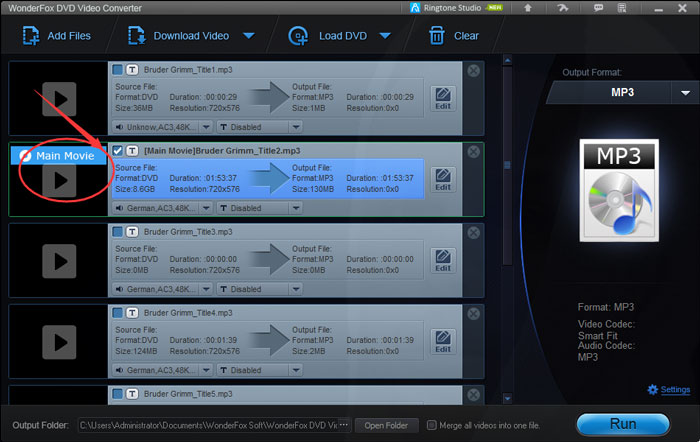Screen dimensions: 700x442
Task: Click the upgrade arrow icon in the title bar
Action: point(528,8)
